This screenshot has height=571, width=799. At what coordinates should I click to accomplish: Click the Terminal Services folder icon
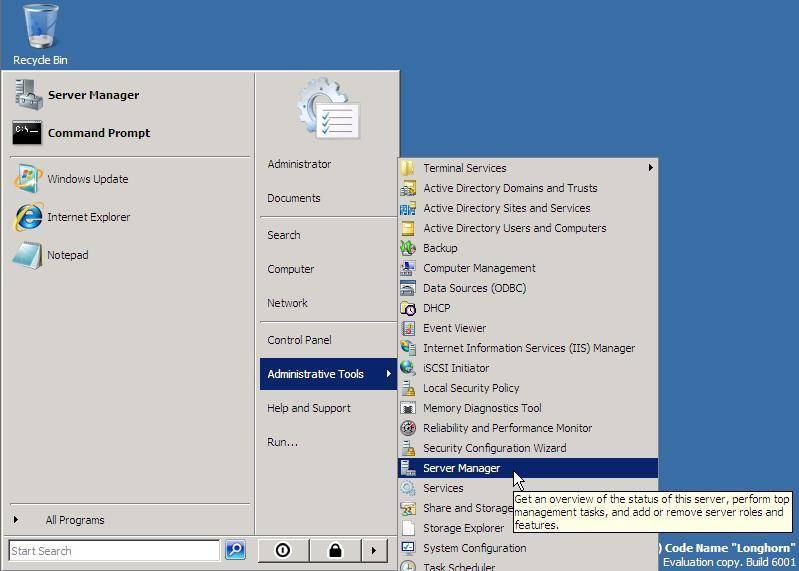(408, 168)
